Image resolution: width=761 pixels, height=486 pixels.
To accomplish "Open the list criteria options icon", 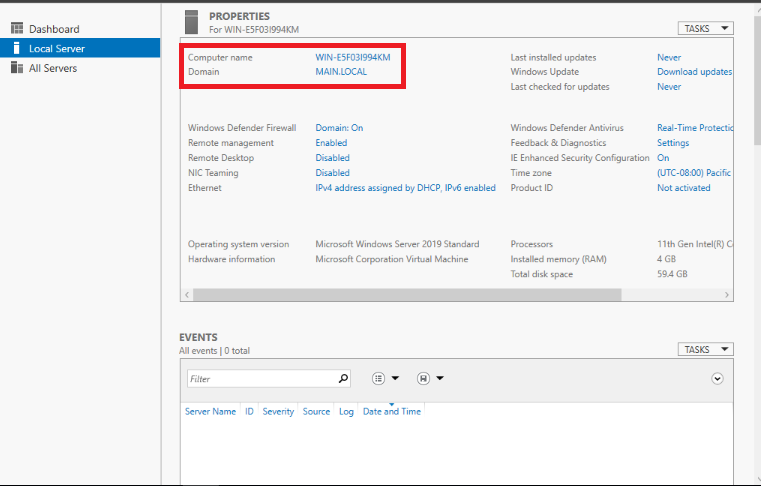I will 379,378.
